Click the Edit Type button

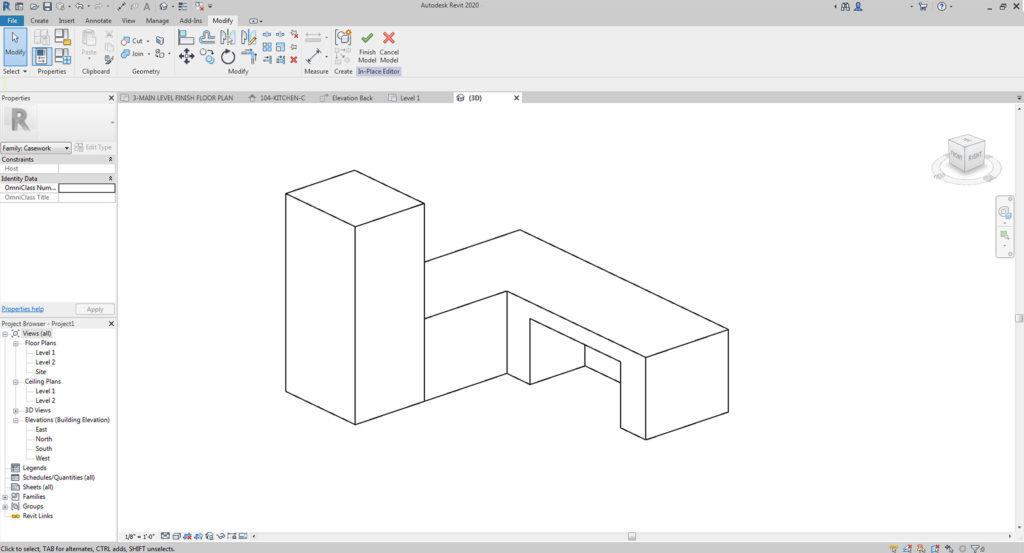point(93,148)
